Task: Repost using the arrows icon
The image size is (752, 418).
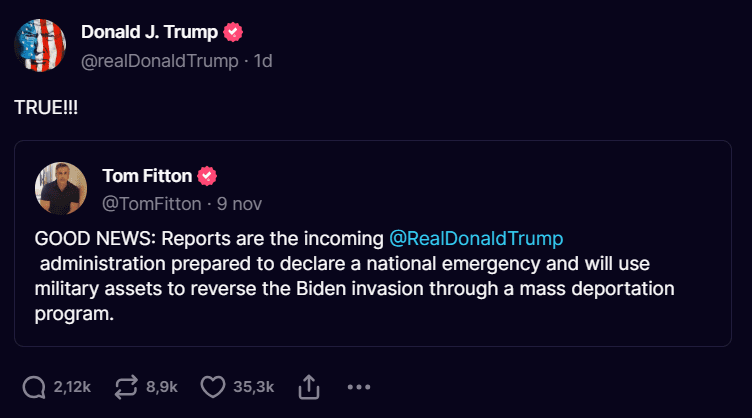Action: point(128,386)
